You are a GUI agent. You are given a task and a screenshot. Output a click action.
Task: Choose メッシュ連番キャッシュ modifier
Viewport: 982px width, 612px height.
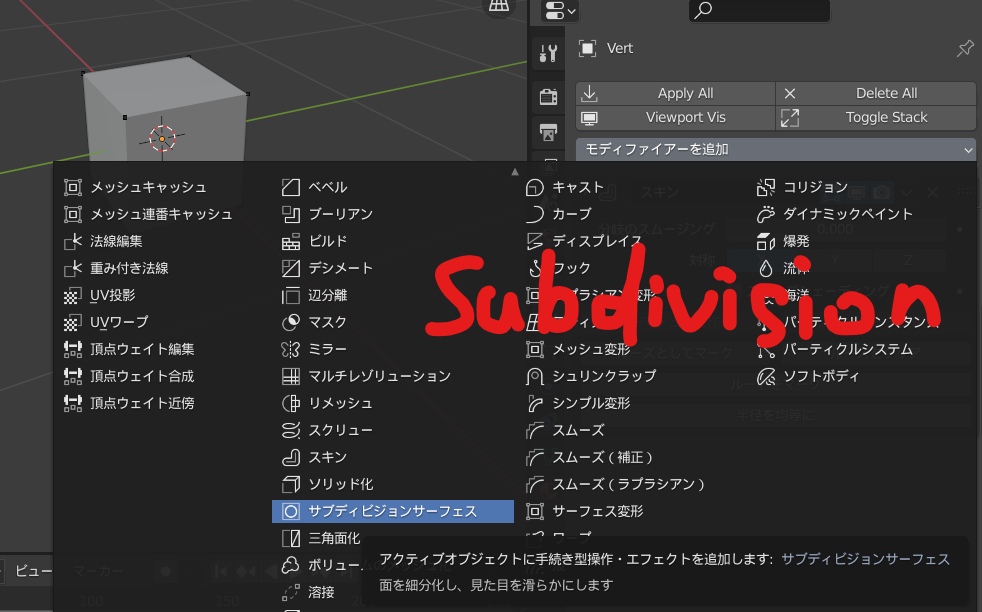pyautogui.click(x=148, y=214)
